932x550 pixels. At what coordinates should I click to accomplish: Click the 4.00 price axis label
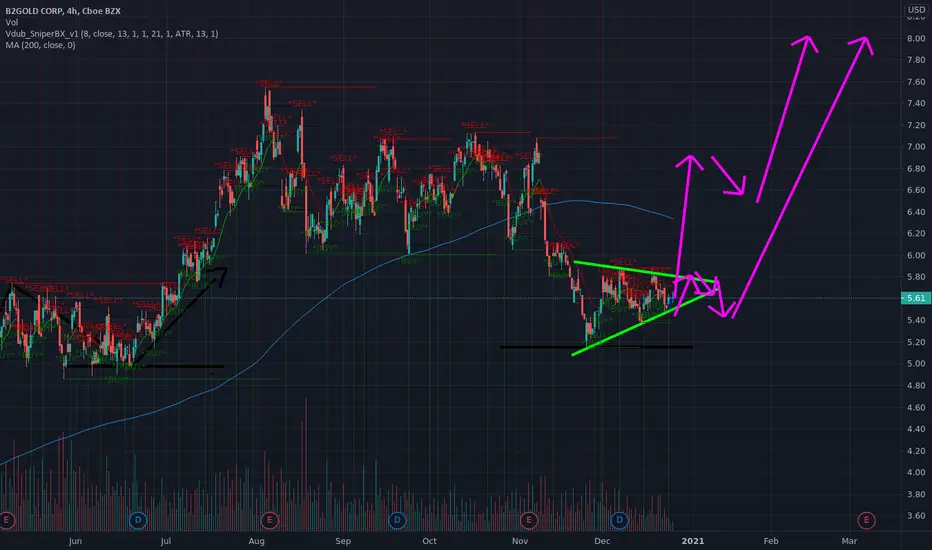click(916, 472)
